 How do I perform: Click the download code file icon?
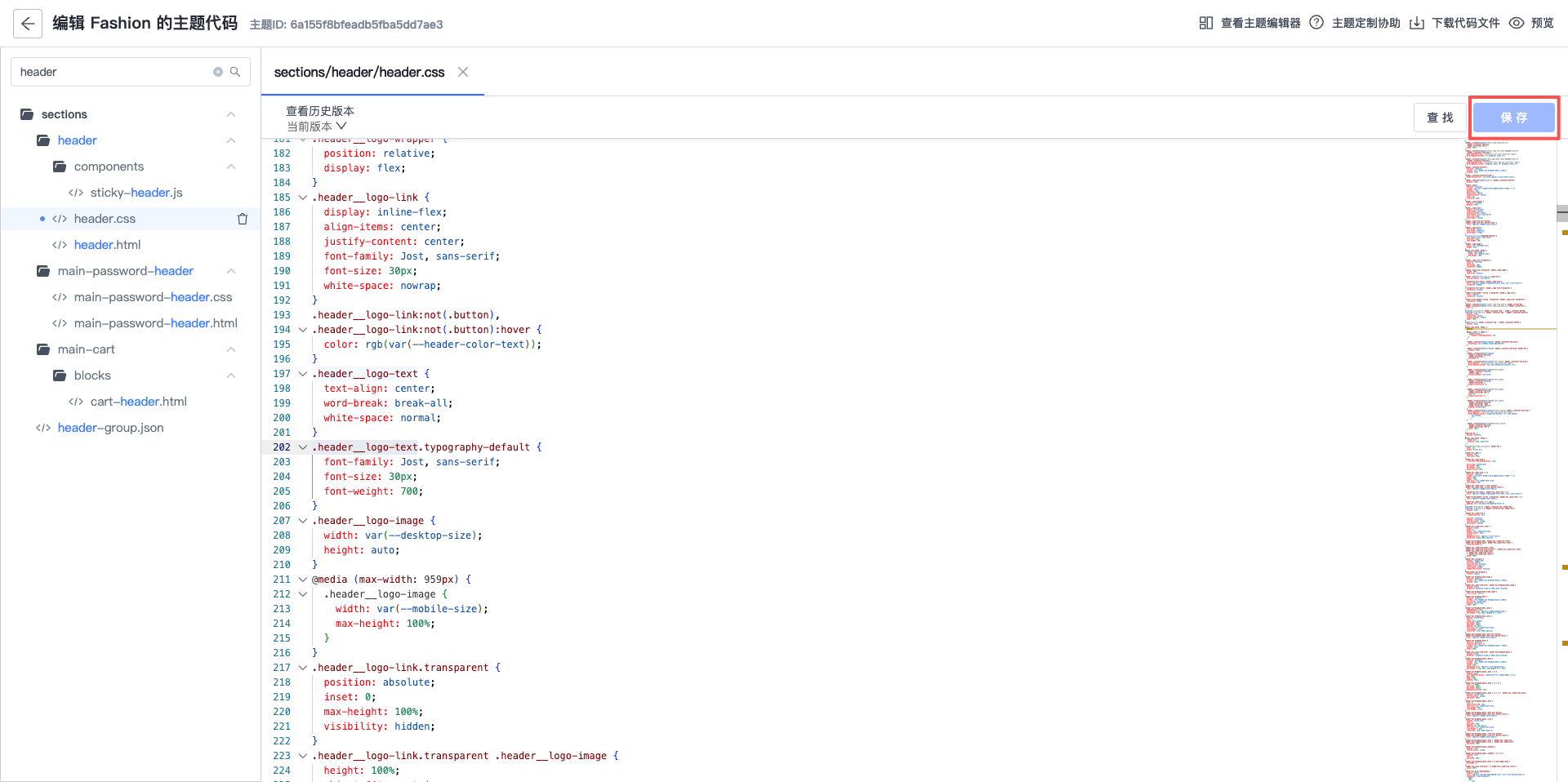[1417, 23]
